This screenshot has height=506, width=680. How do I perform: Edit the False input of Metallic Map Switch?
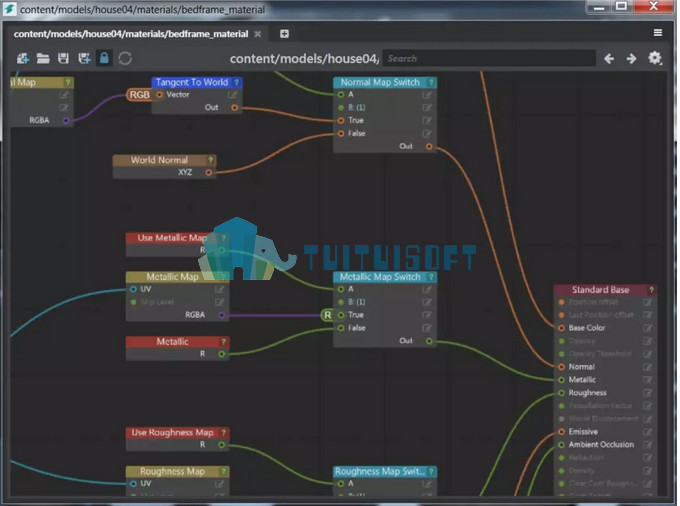(427, 328)
